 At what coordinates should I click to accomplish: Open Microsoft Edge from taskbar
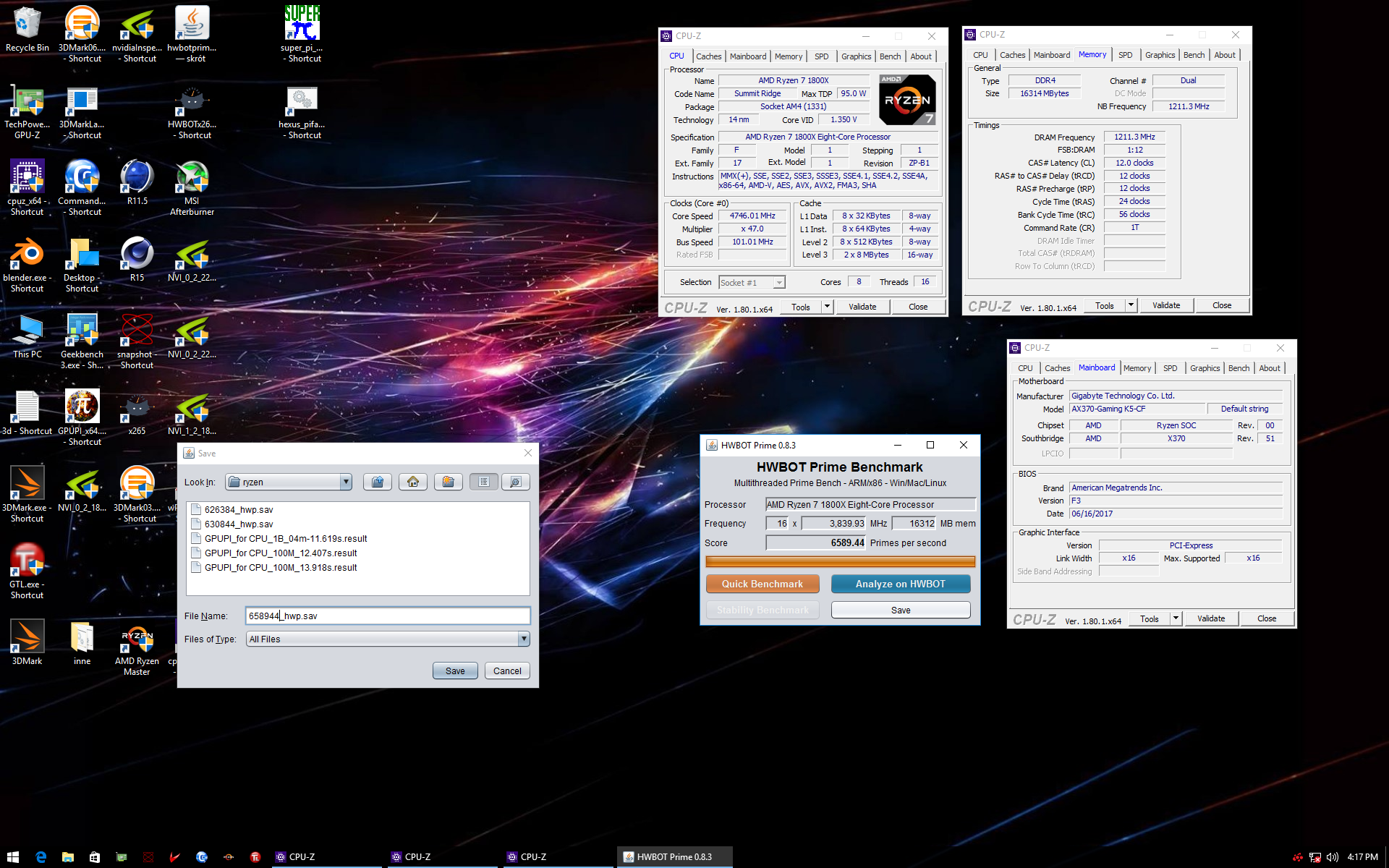tap(41, 856)
